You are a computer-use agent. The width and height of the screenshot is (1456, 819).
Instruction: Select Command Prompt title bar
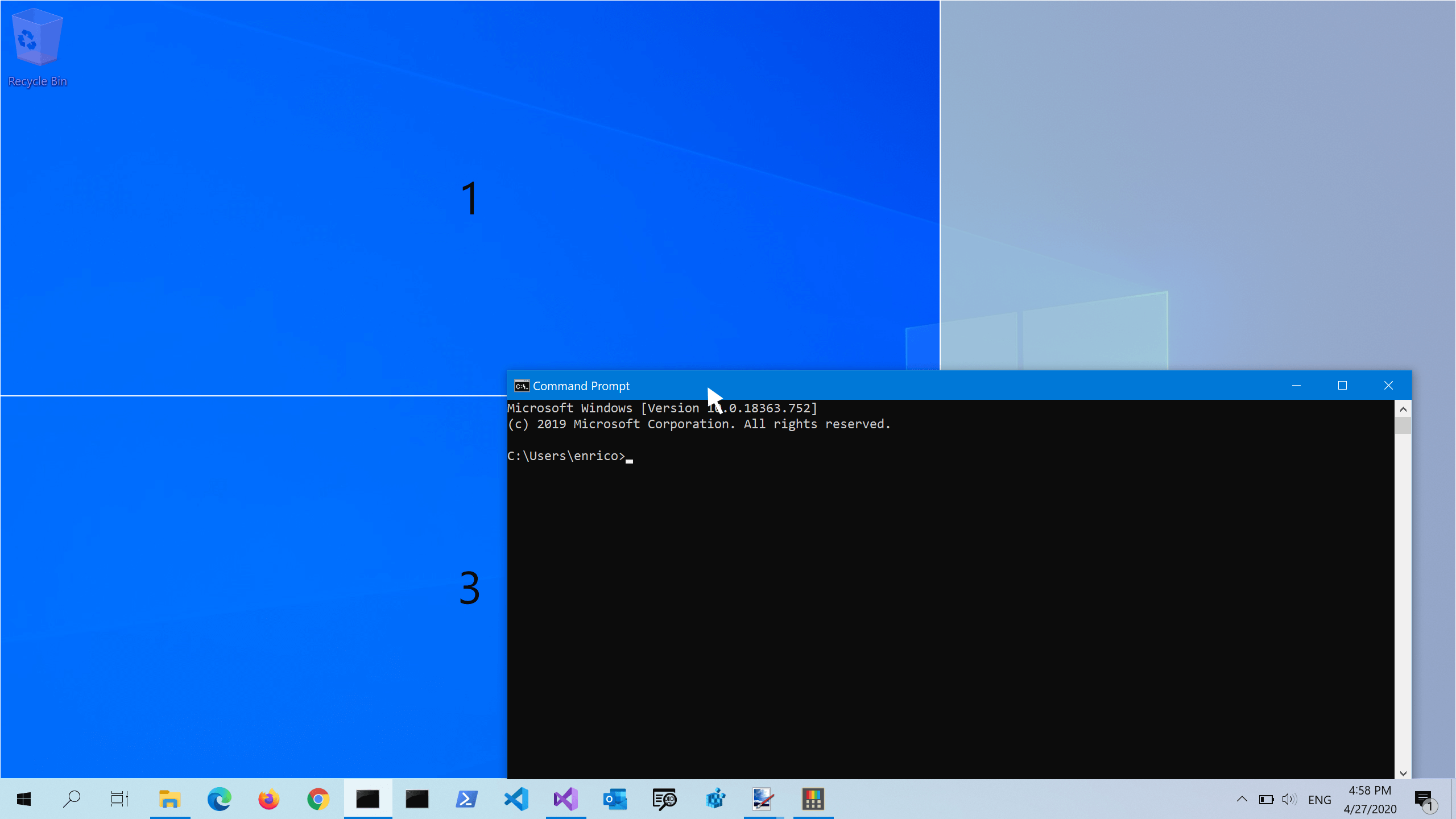(959, 386)
